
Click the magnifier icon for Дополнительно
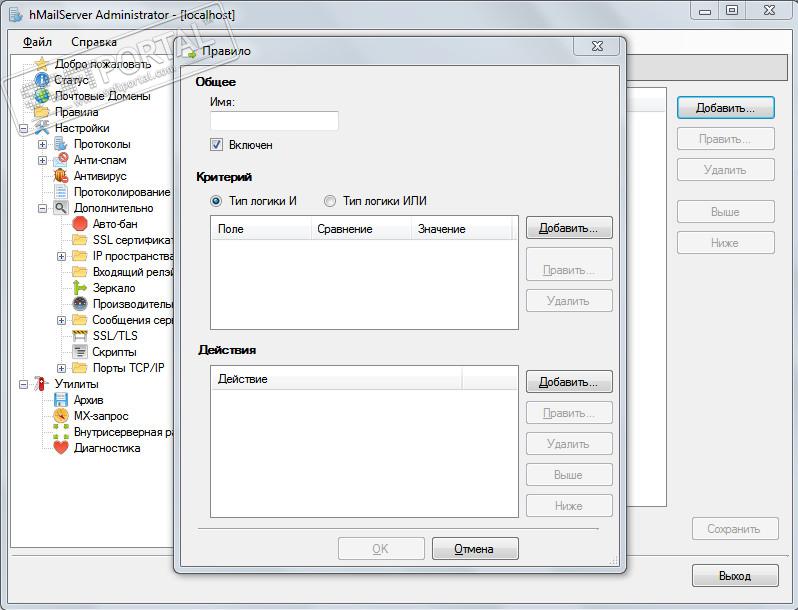point(61,208)
